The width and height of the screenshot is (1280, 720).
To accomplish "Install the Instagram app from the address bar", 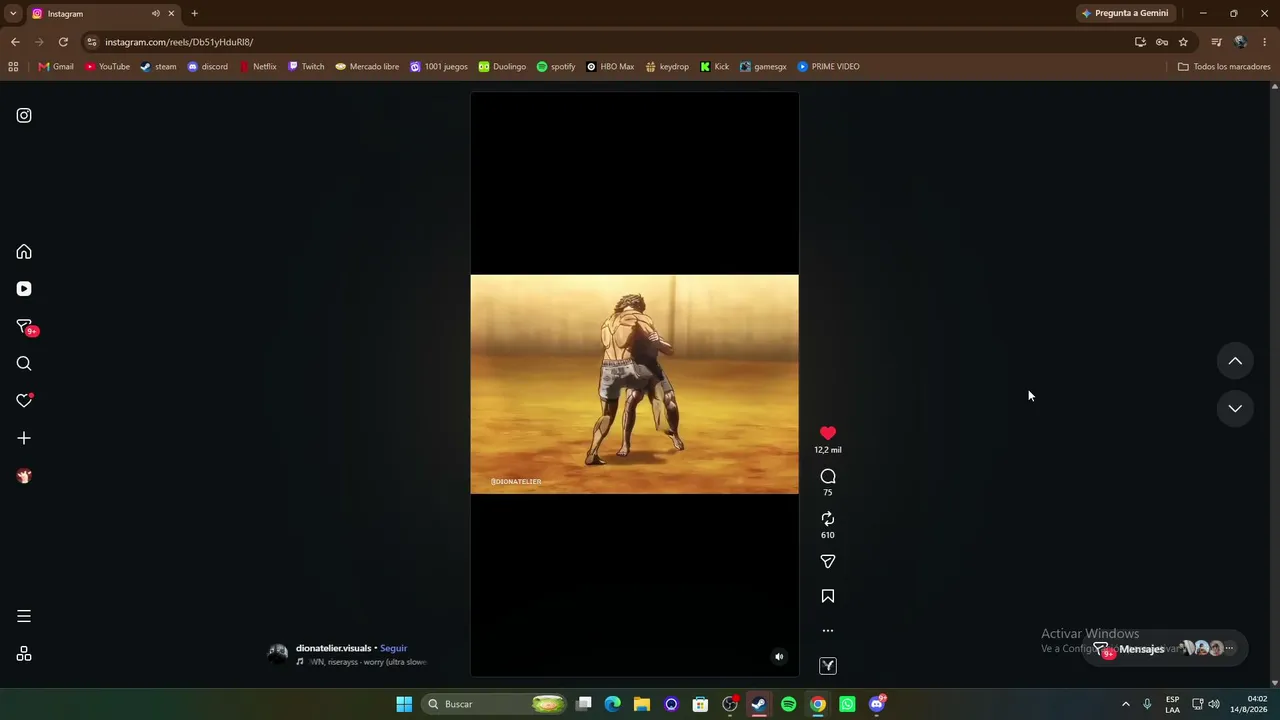I will pos(1140,42).
